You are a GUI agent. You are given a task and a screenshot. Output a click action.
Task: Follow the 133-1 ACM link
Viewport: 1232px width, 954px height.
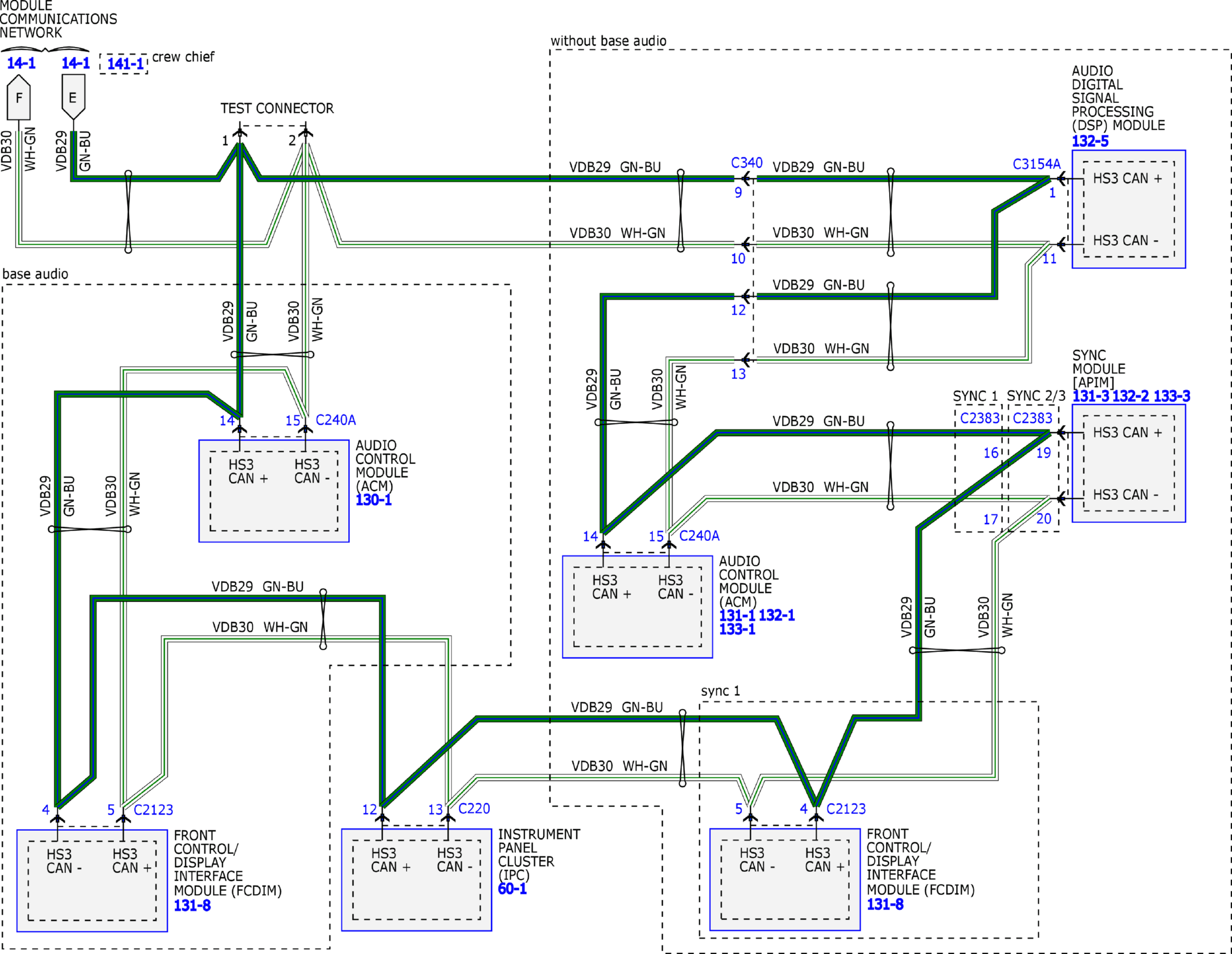737,629
